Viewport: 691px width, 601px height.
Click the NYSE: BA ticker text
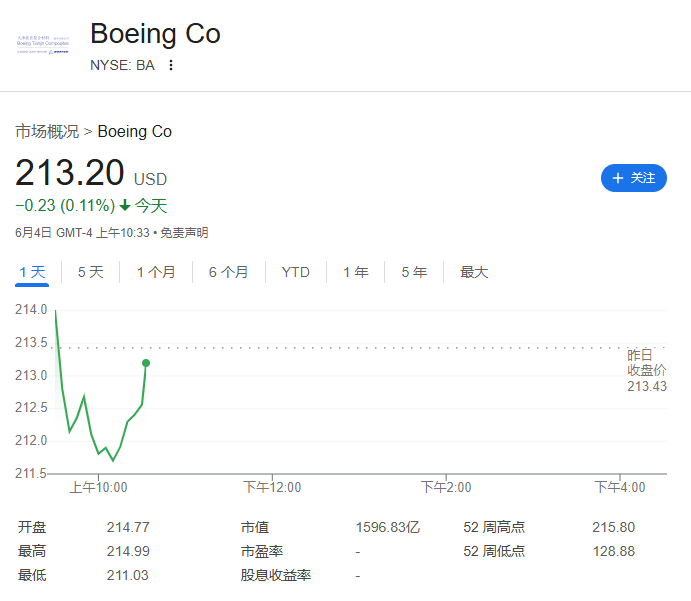pyautogui.click(x=122, y=65)
